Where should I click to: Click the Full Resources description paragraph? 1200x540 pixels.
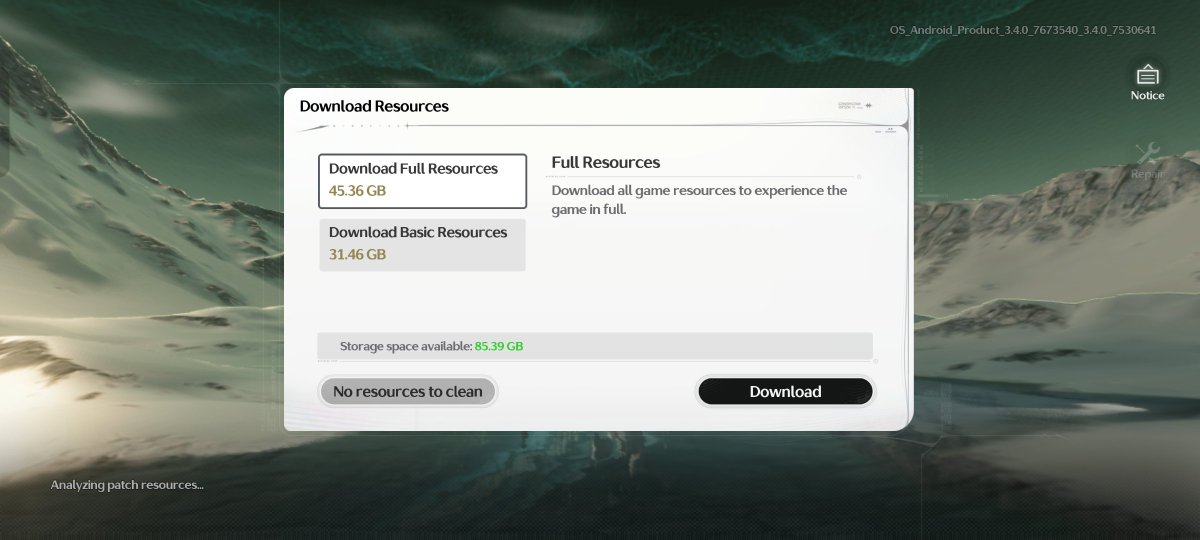699,200
